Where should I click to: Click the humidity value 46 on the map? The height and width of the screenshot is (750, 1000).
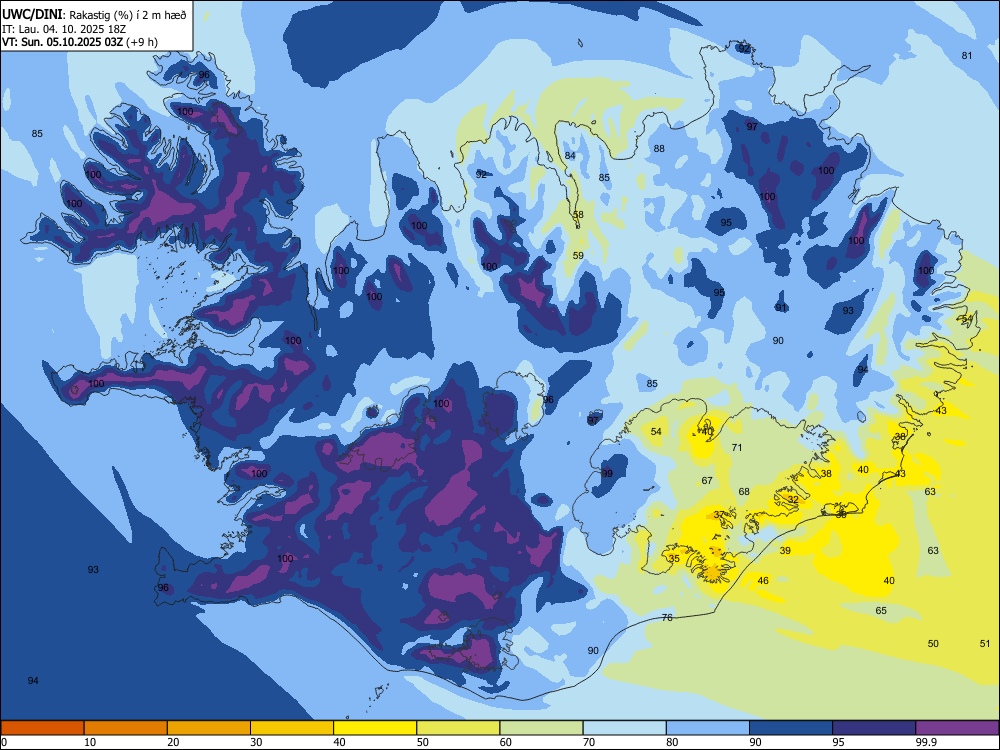point(763,580)
